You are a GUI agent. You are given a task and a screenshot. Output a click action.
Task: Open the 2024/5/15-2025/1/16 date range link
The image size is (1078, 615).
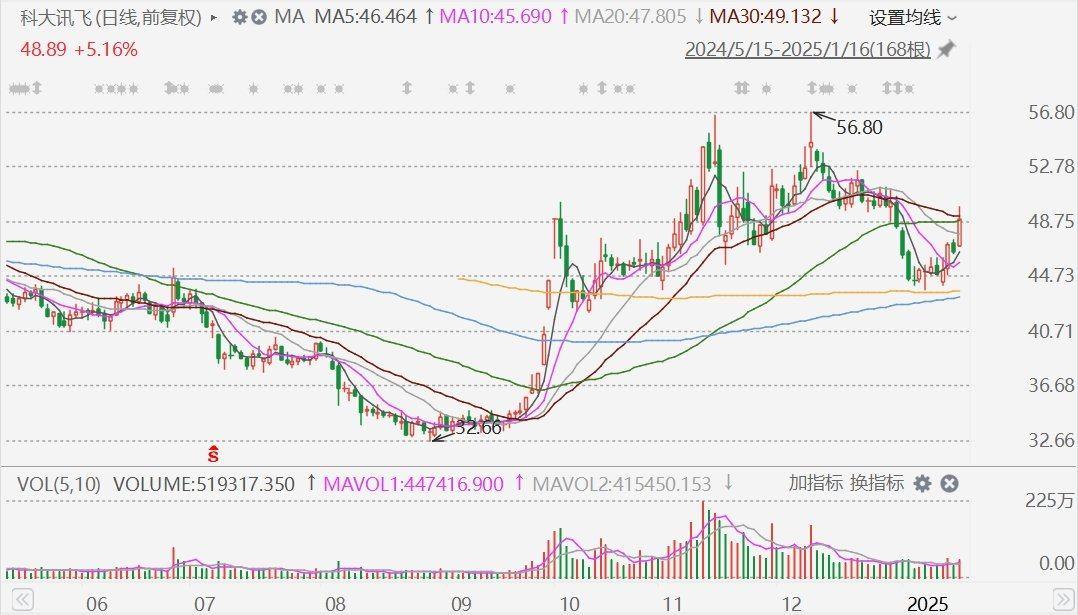click(807, 50)
